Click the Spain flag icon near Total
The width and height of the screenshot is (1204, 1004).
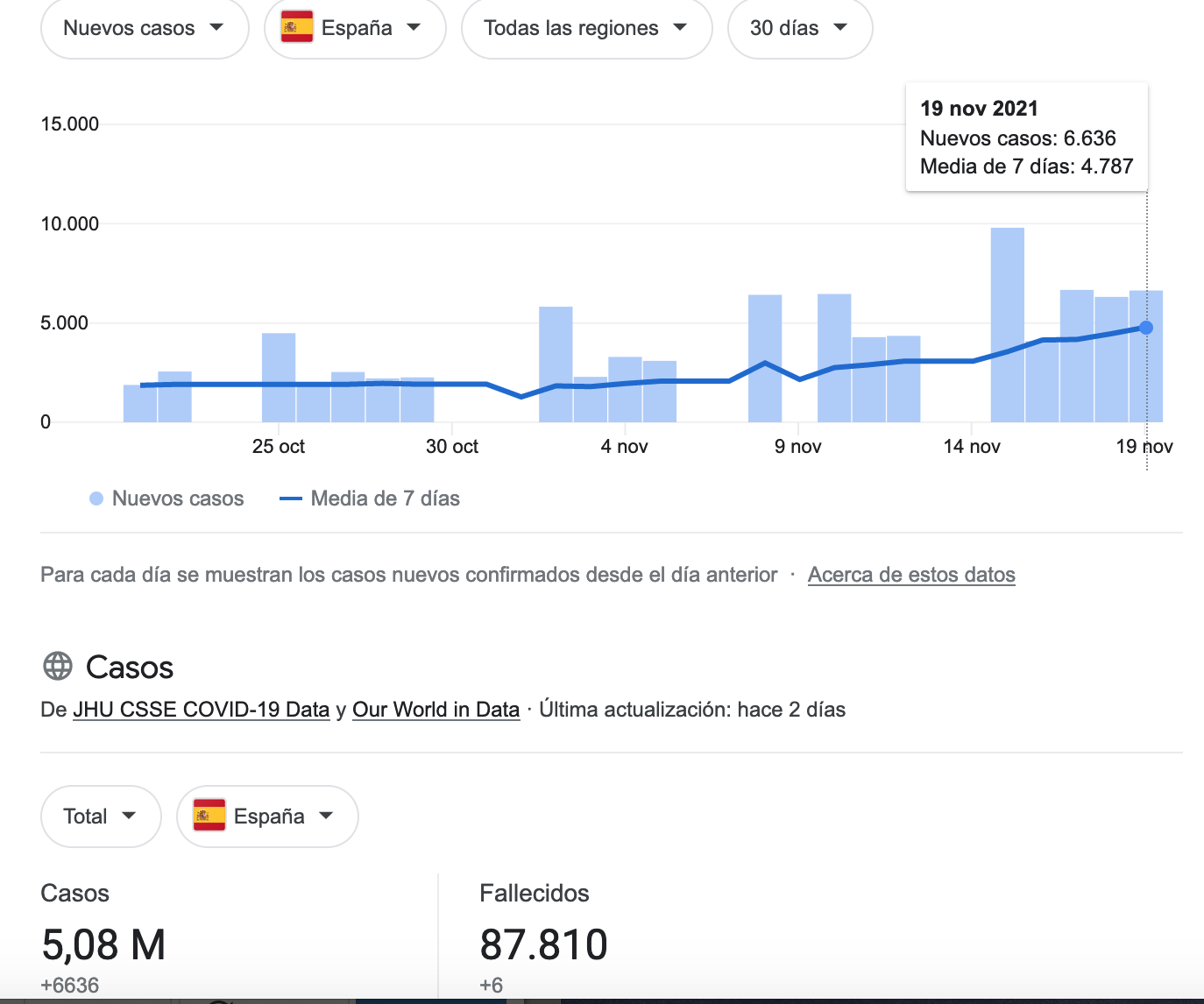tap(209, 816)
